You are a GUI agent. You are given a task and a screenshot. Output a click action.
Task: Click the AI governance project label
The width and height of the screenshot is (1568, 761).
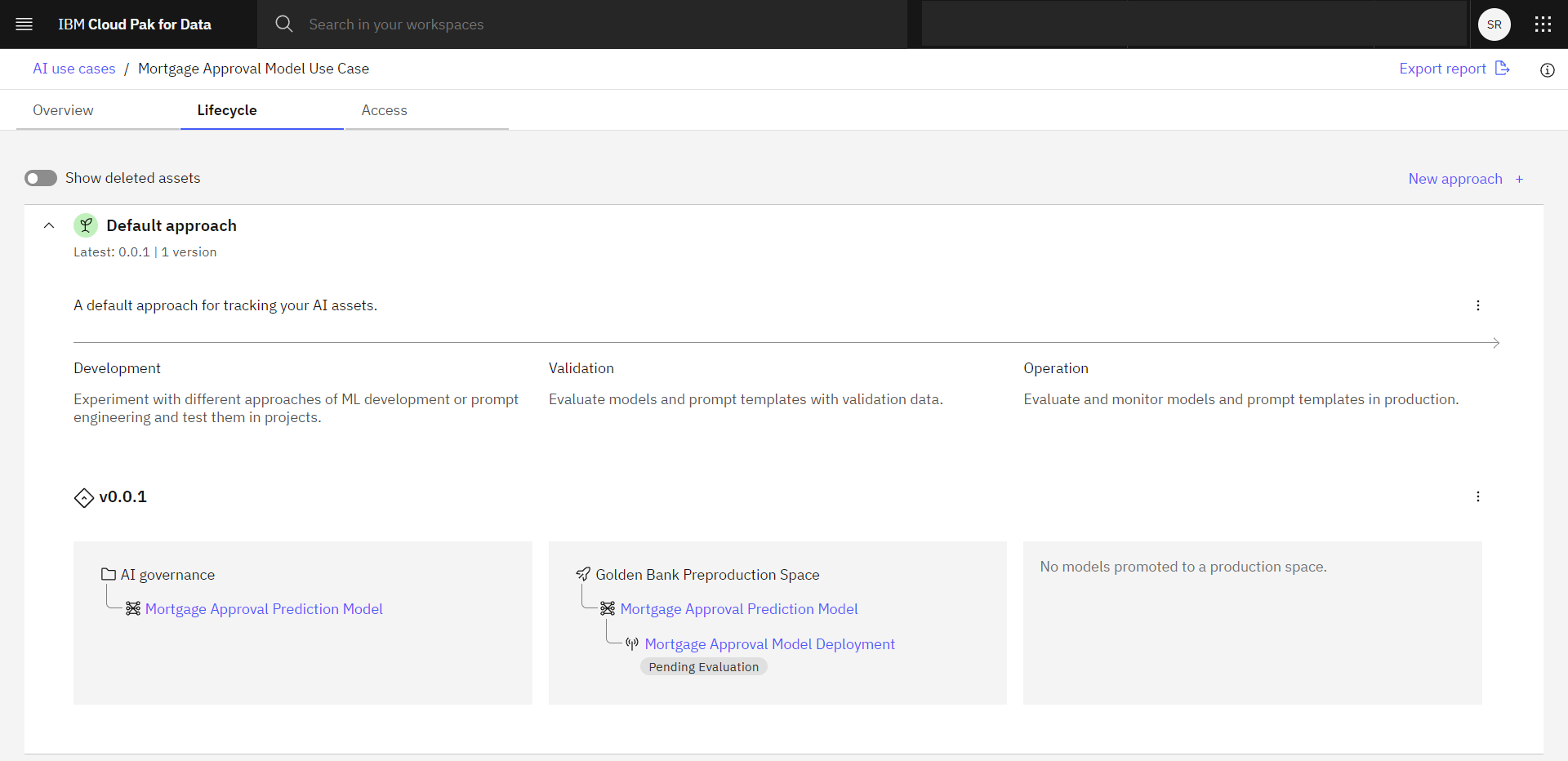(167, 575)
